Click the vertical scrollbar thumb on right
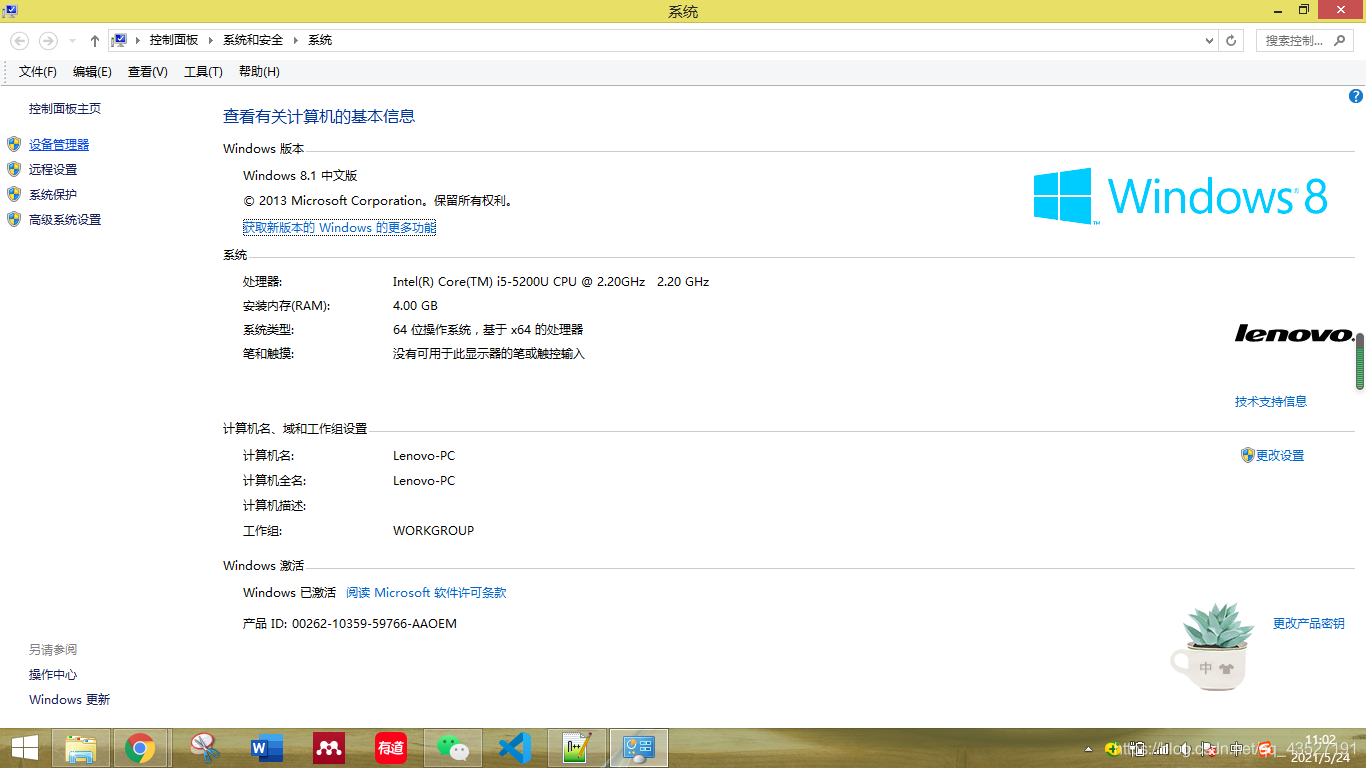The image size is (1366, 768). [1360, 361]
